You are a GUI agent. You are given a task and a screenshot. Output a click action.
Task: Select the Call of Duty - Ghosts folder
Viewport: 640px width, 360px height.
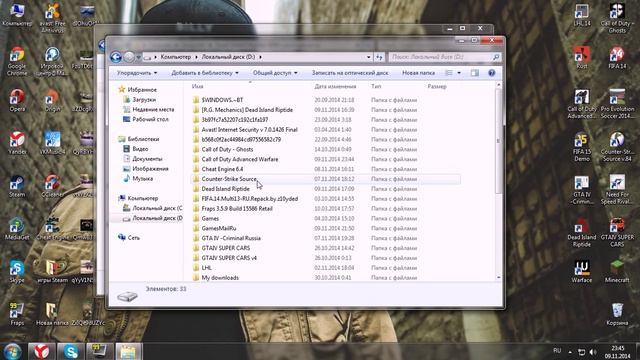227,149
